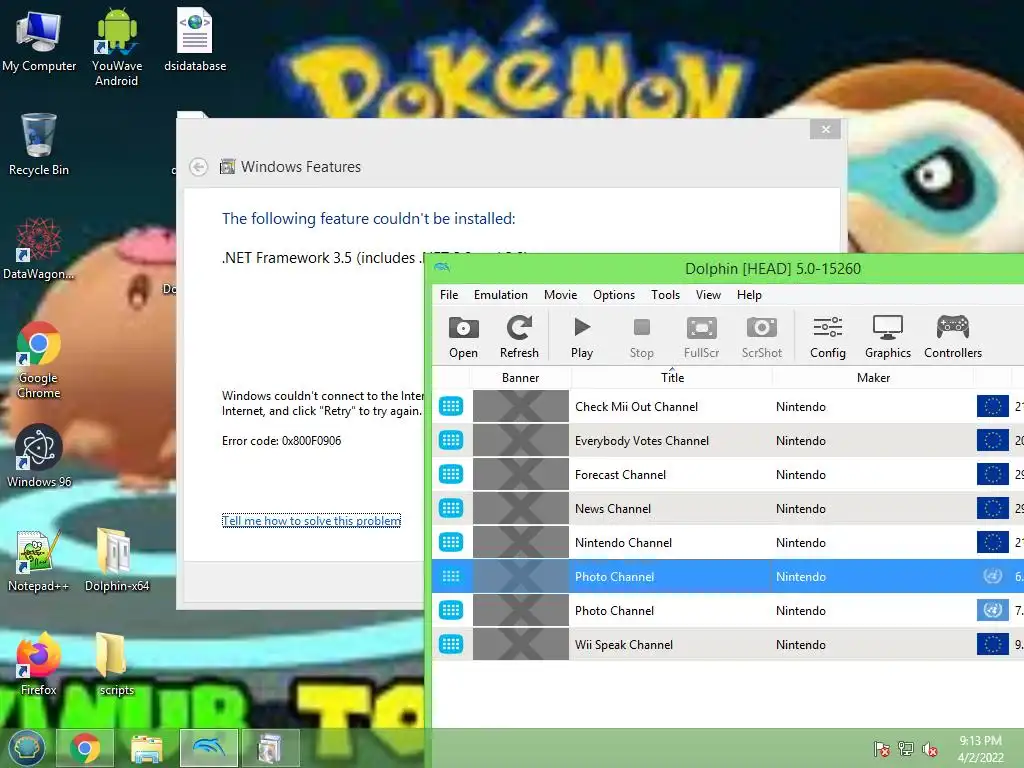Open the Movie menu
1024x768 pixels.
(x=560, y=295)
